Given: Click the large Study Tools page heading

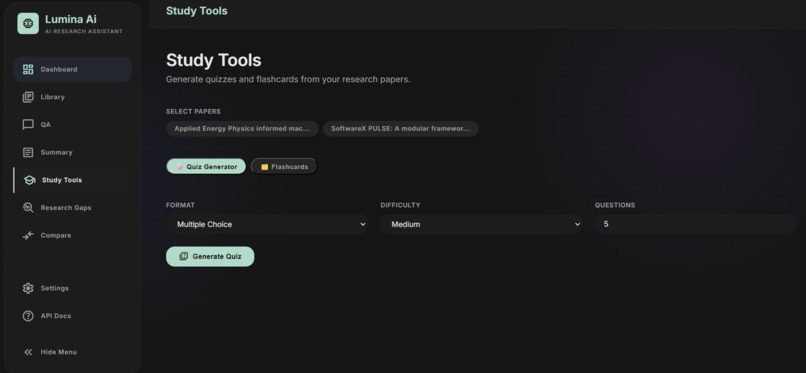Looking at the screenshot, I should (213, 60).
